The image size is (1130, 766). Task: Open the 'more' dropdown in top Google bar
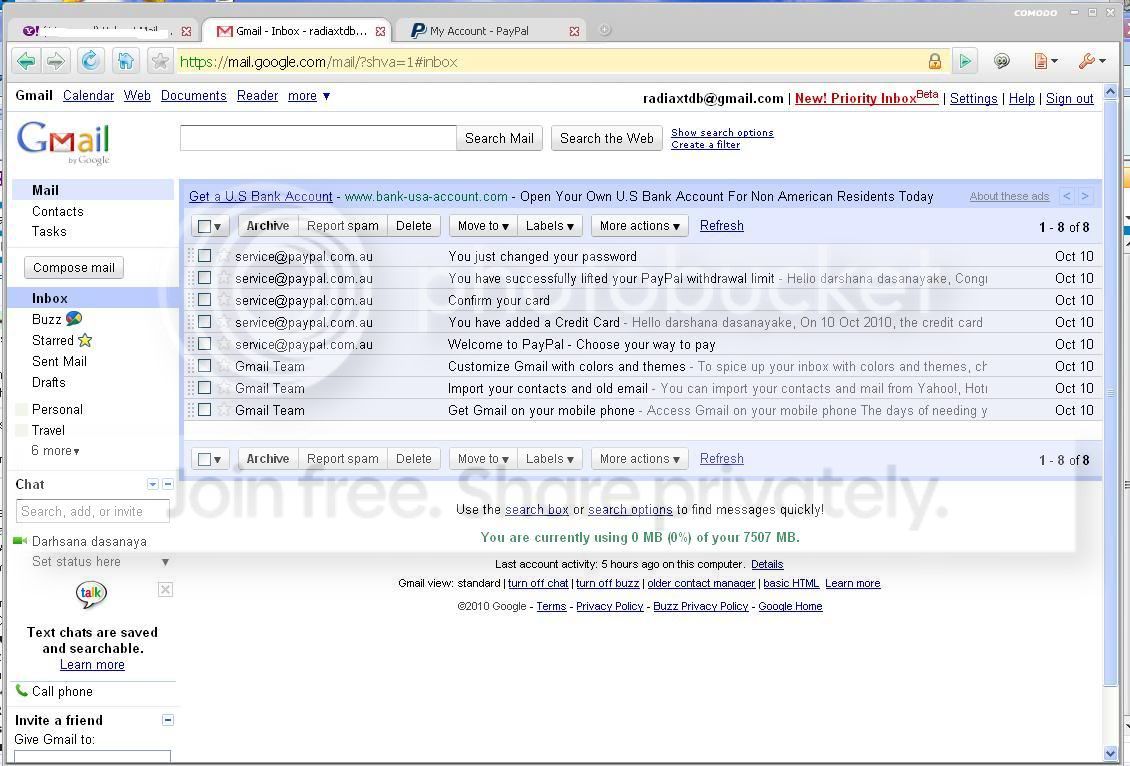click(309, 96)
